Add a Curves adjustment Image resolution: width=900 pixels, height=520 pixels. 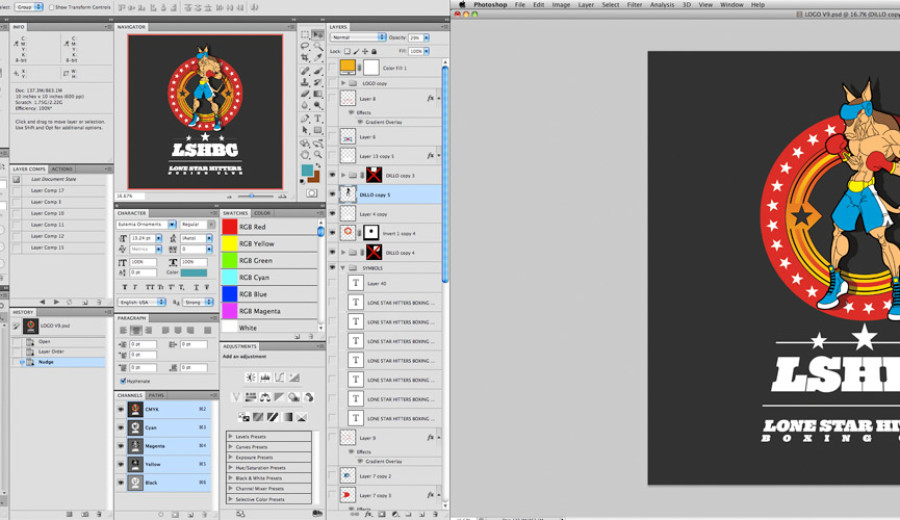point(280,377)
